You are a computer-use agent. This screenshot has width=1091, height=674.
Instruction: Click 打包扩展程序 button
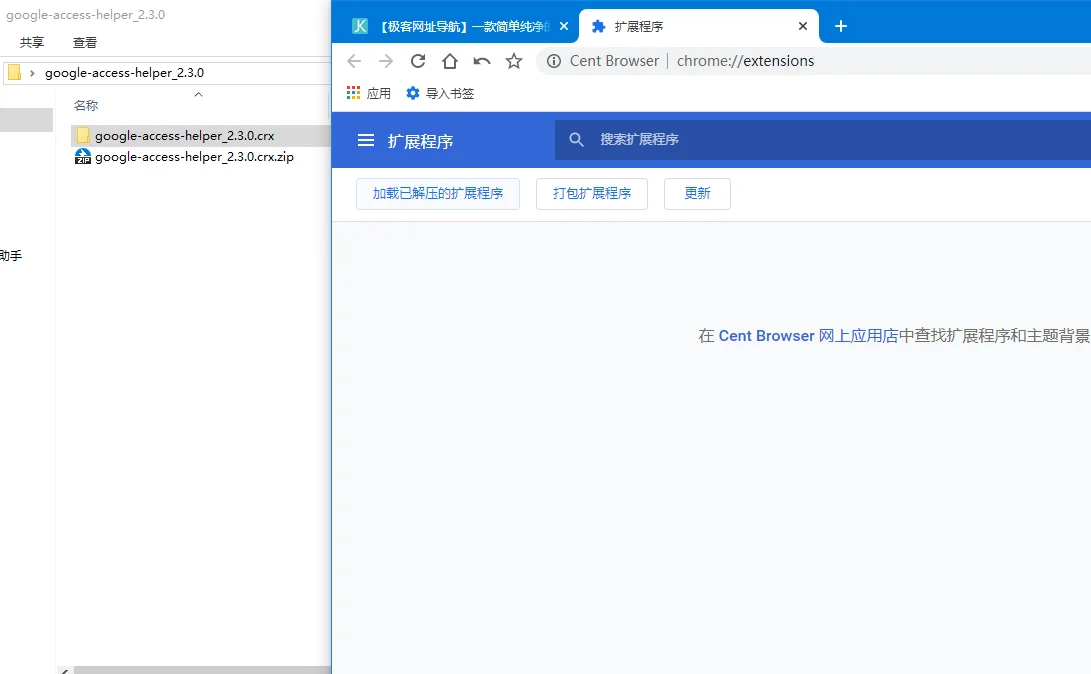591,193
